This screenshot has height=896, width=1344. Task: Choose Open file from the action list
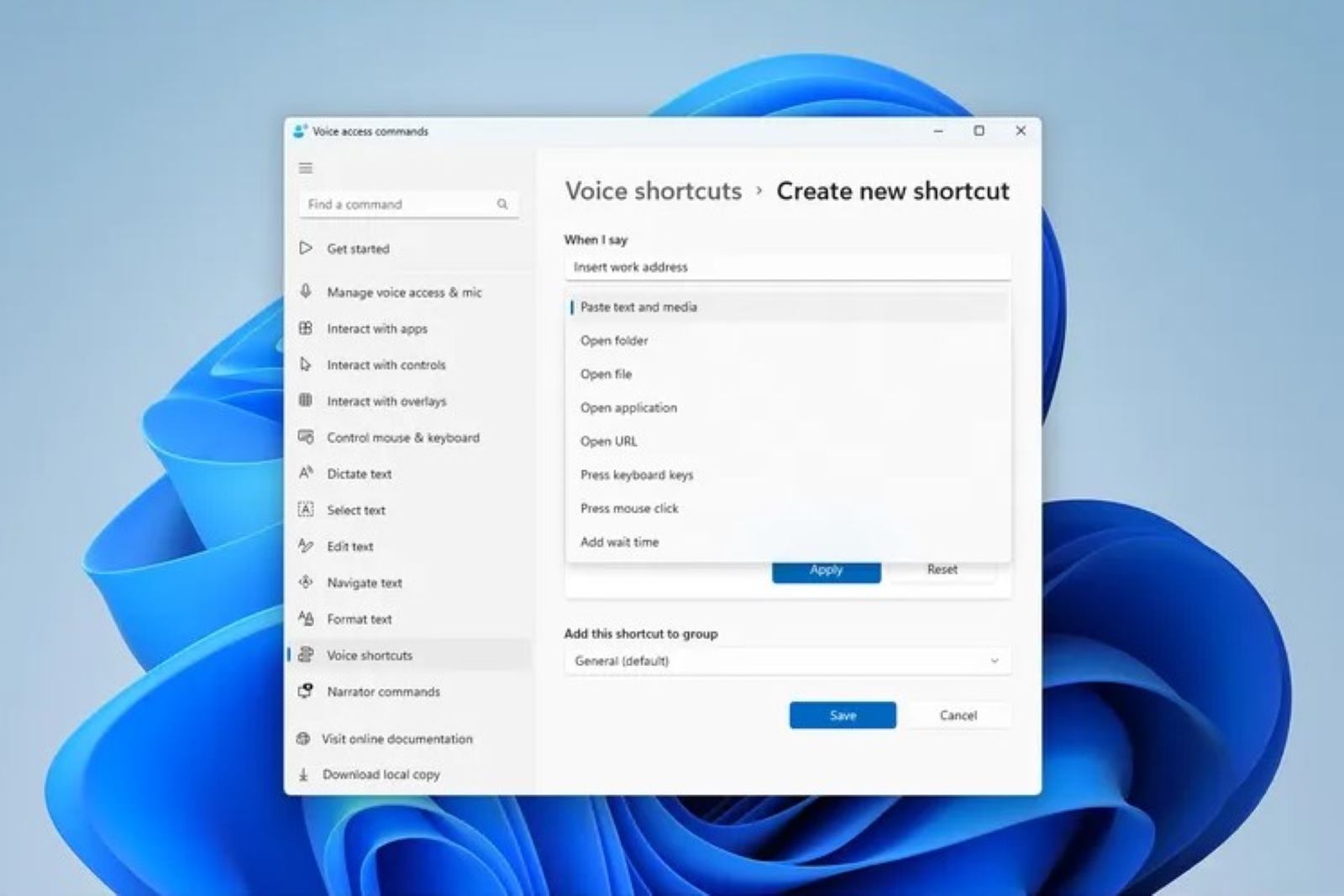(788, 374)
